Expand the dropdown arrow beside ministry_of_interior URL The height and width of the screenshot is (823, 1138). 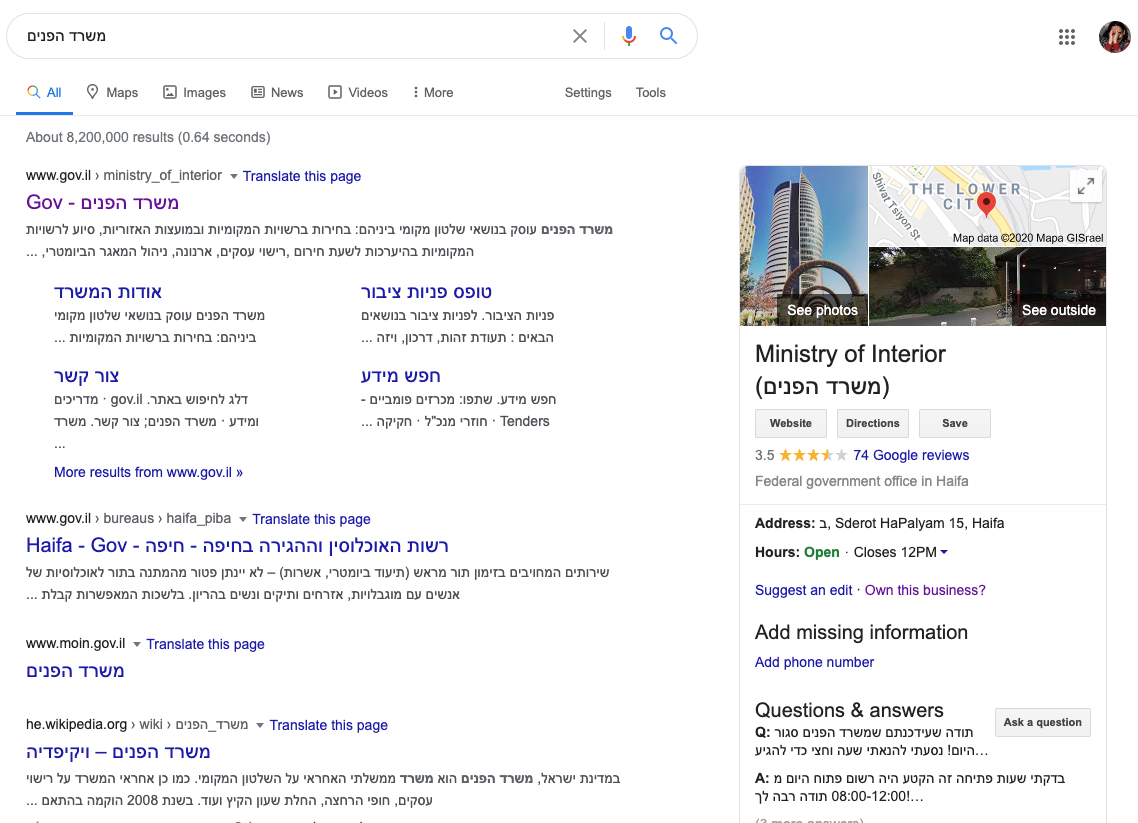coord(234,176)
